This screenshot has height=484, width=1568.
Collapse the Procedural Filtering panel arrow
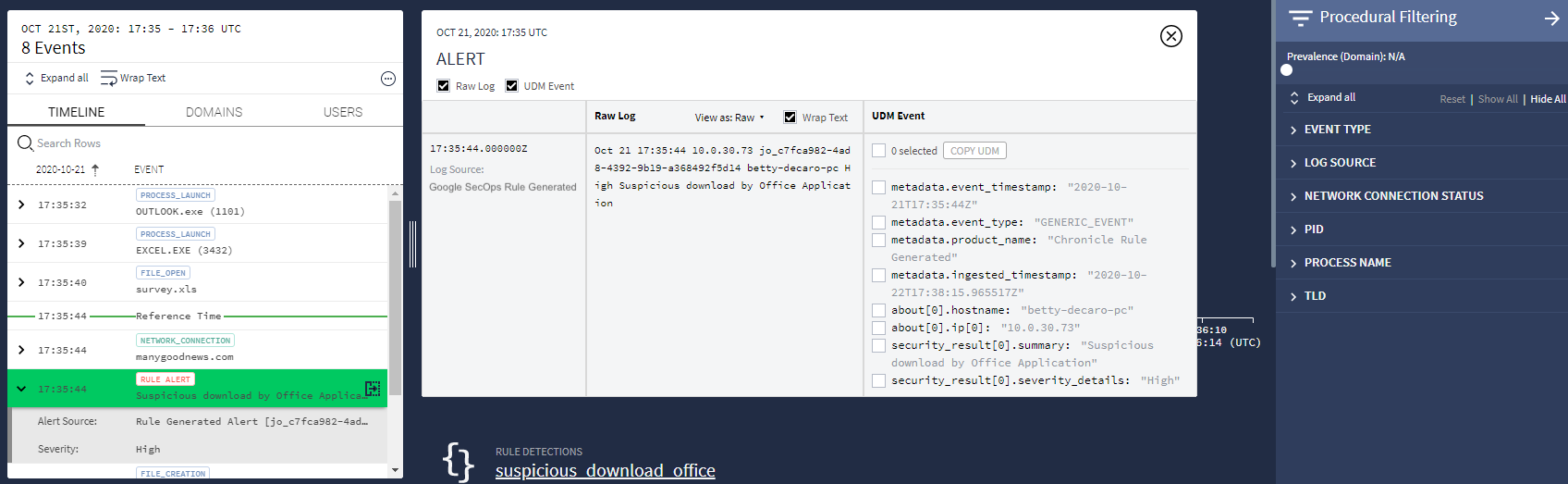(1551, 19)
